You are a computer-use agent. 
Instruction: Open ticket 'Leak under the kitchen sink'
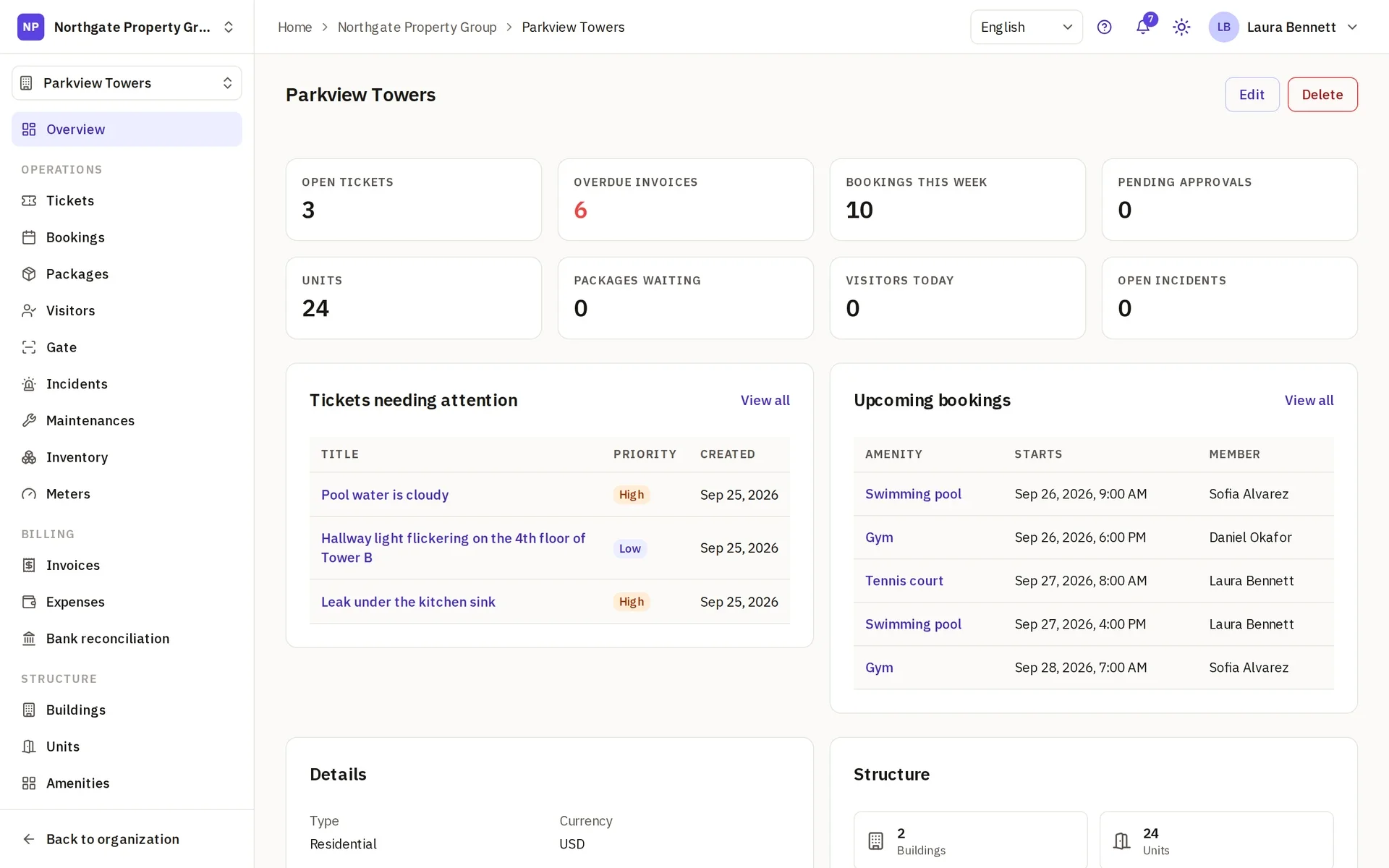[408, 602]
